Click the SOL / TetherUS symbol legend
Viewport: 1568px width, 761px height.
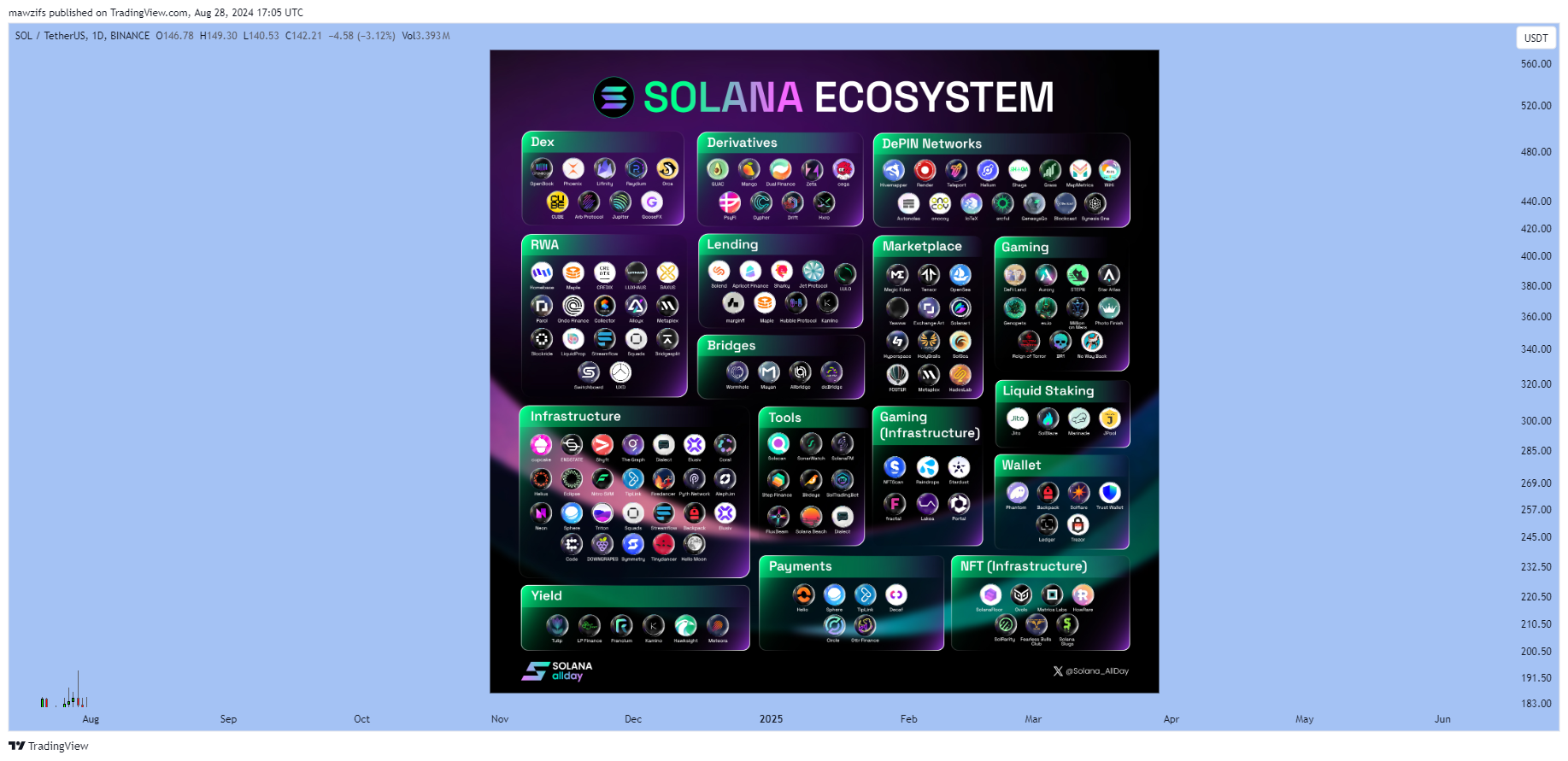click(x=82, y=36)
